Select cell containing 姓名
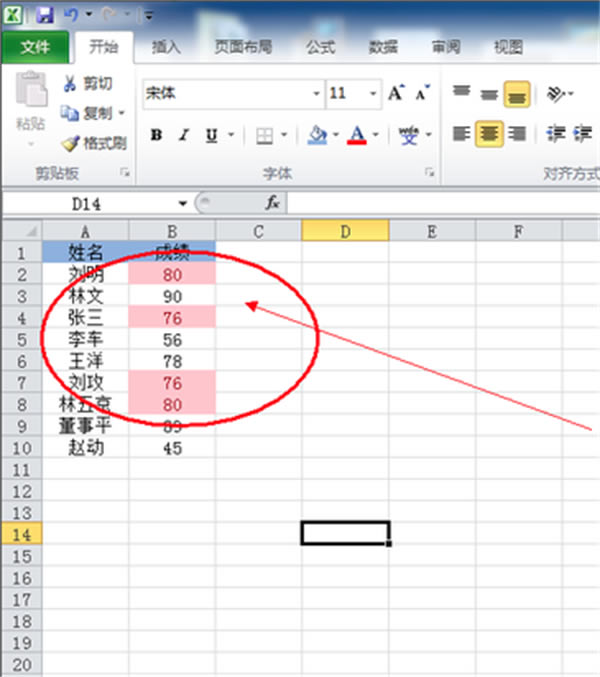The width and height of the screenshot is (600, 677). pyautogui.click(x=85, y=252)
